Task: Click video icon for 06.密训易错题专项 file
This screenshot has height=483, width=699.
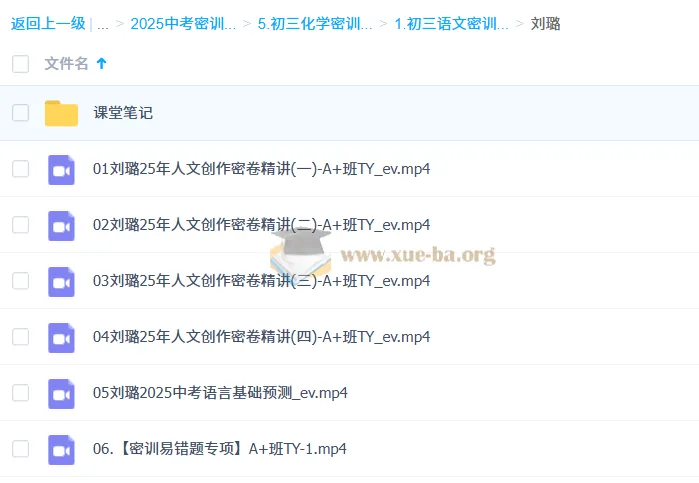Action: point(61,449)
